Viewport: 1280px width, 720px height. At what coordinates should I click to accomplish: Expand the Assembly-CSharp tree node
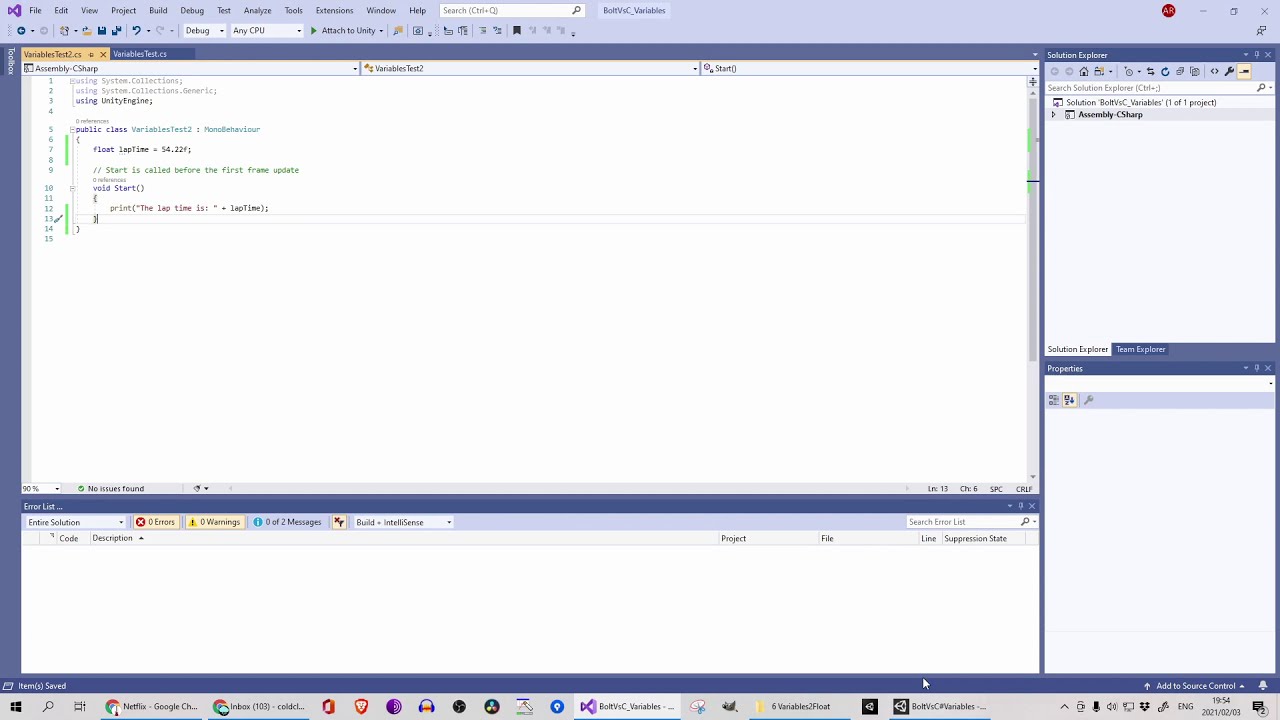coord(1053,115)
